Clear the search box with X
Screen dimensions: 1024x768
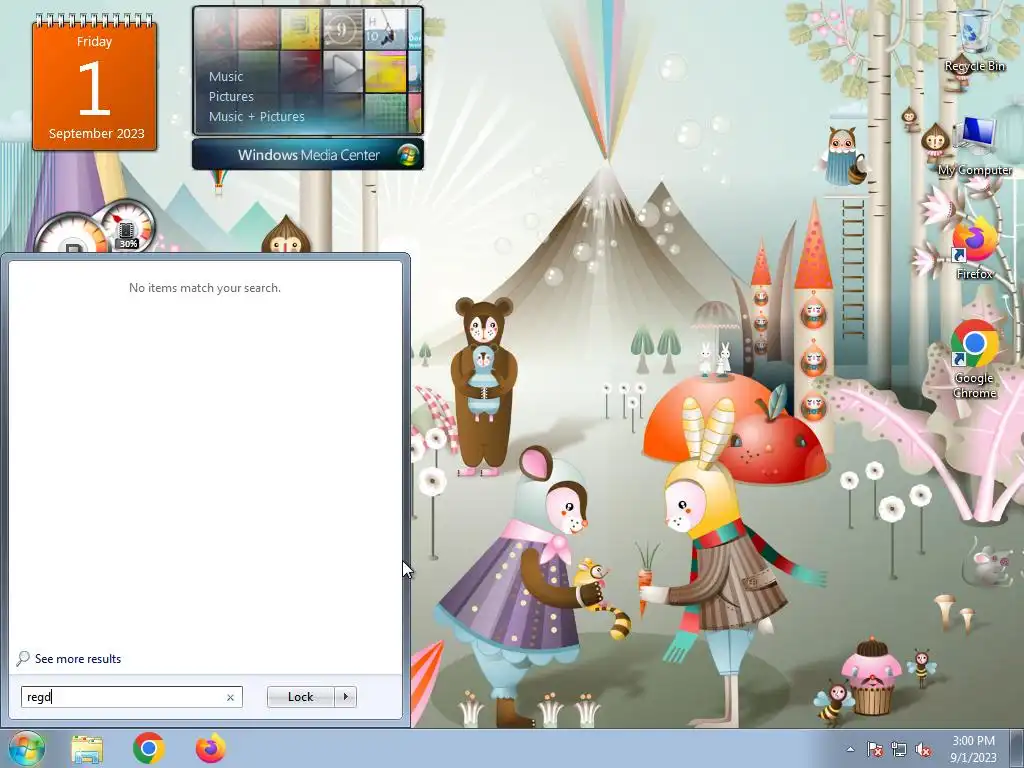pos(230,697)
